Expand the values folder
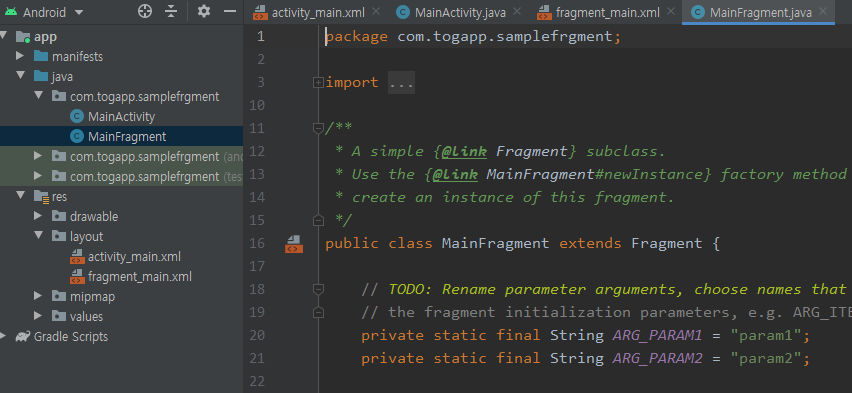 [x=38, y=316]
